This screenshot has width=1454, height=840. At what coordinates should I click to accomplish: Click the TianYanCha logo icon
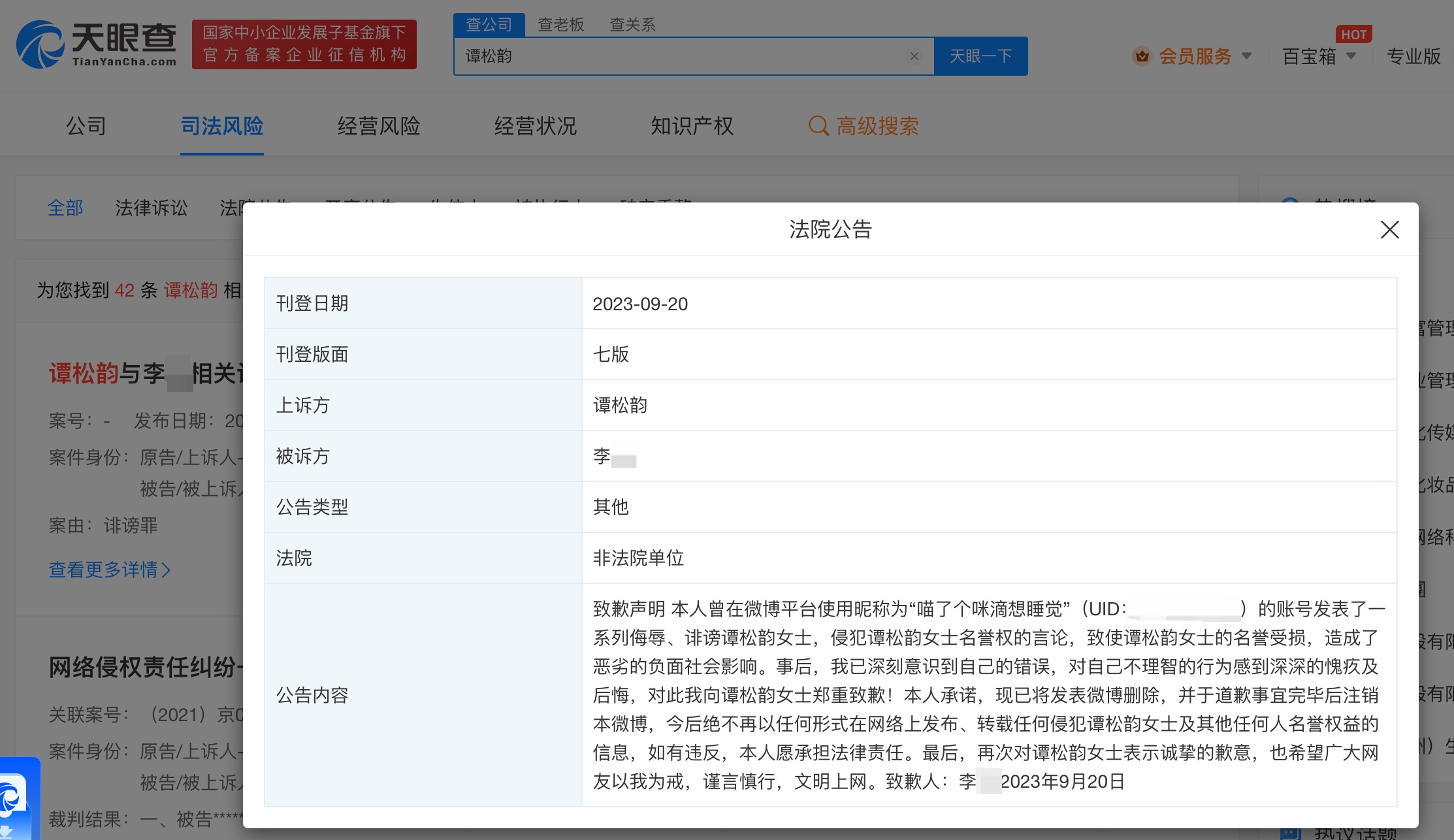coord(40,44)
